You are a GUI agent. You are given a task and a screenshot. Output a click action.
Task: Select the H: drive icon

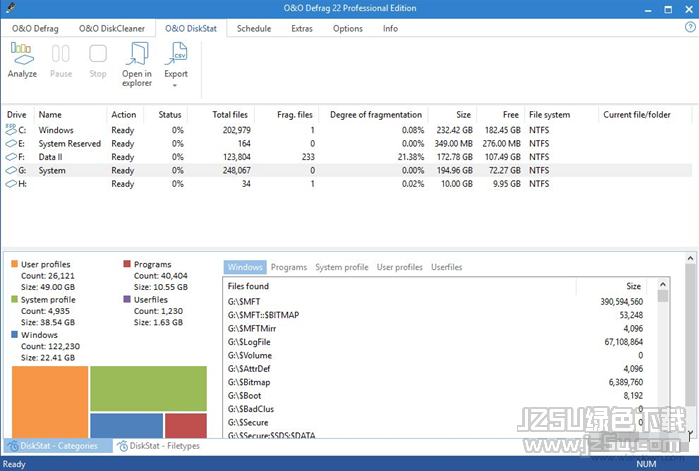(11, 184)
